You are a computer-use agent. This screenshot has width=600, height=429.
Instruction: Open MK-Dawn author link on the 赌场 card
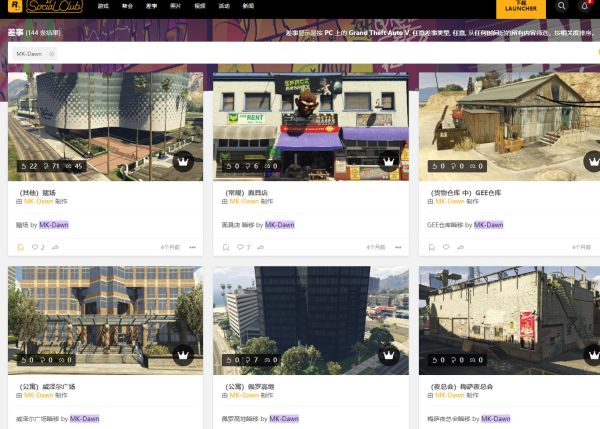(x=39, y=201)
